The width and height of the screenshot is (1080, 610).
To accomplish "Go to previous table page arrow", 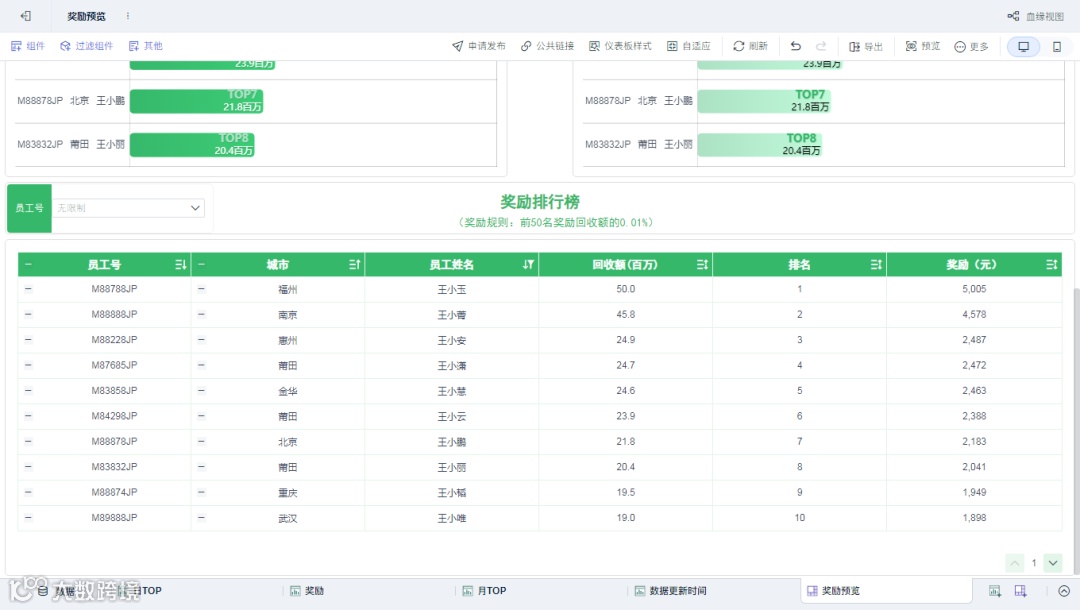I will pos(1015,563).
